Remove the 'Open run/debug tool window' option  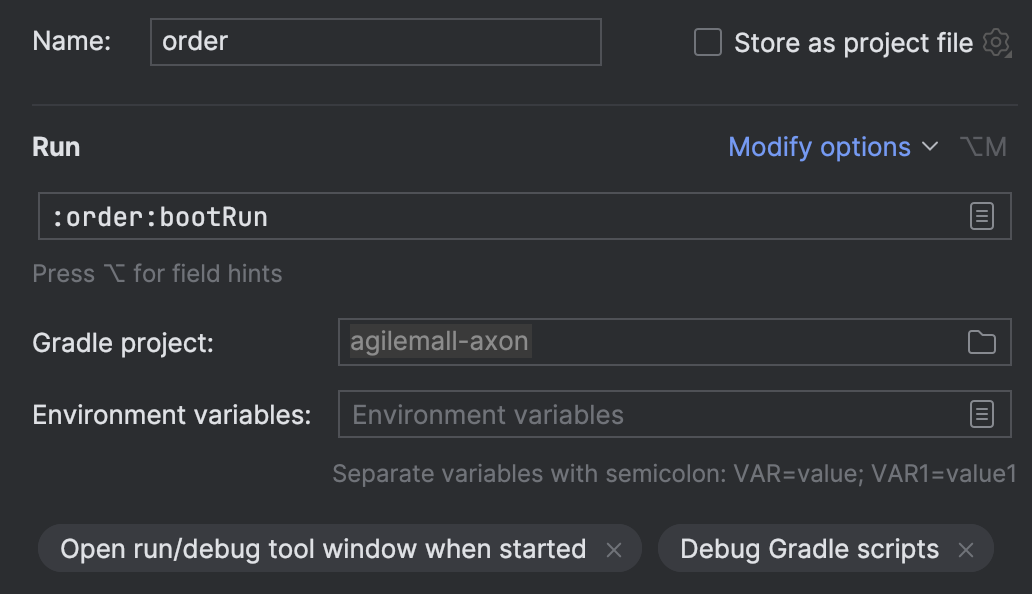pos(614,549)
